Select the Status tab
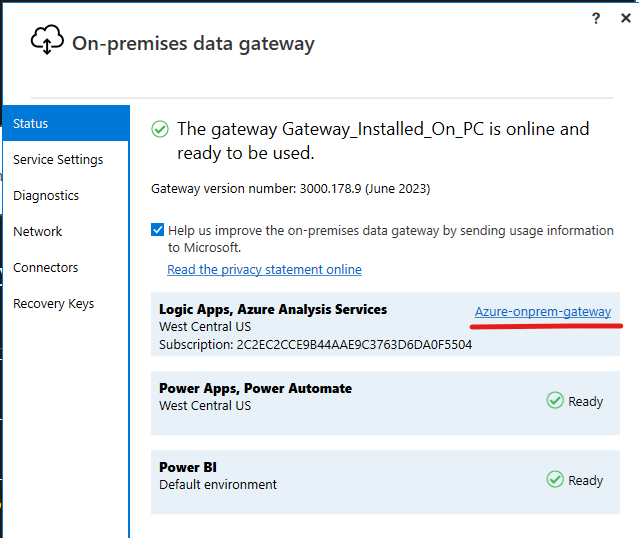The image size is (639, 538). click(66, 123)
